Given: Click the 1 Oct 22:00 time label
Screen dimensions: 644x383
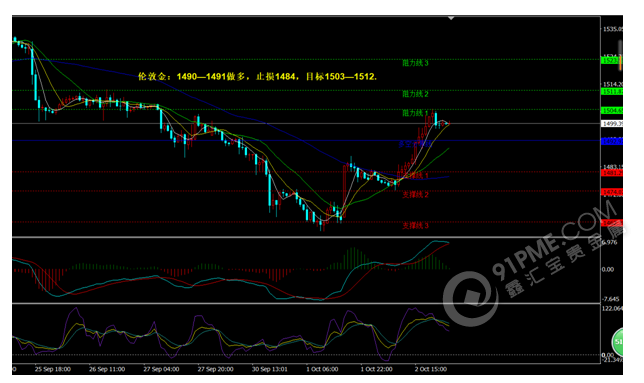Looking at the screenshot, I should click(376, 369).
